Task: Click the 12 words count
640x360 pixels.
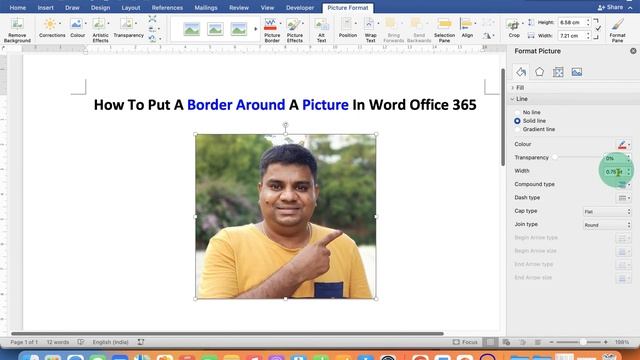Action: pos(58,342)
